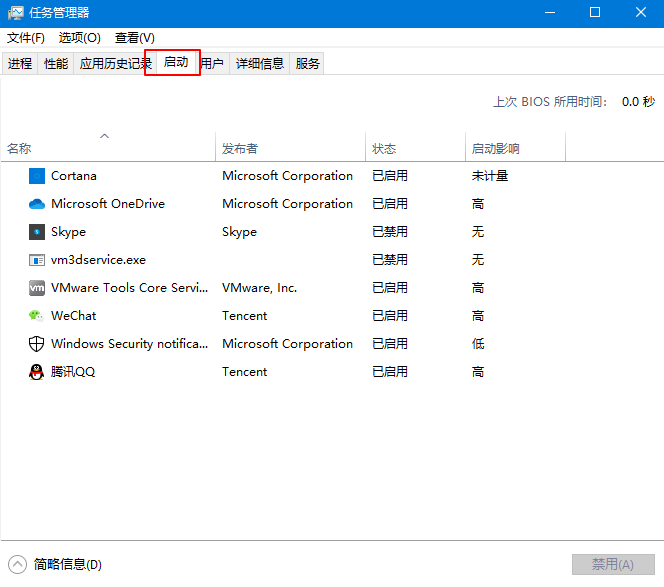Image resolution: width=664 pixels, height=587 pixels.
Task: Click the 腾讯QQ penguin icon
Action: point(36,372)
